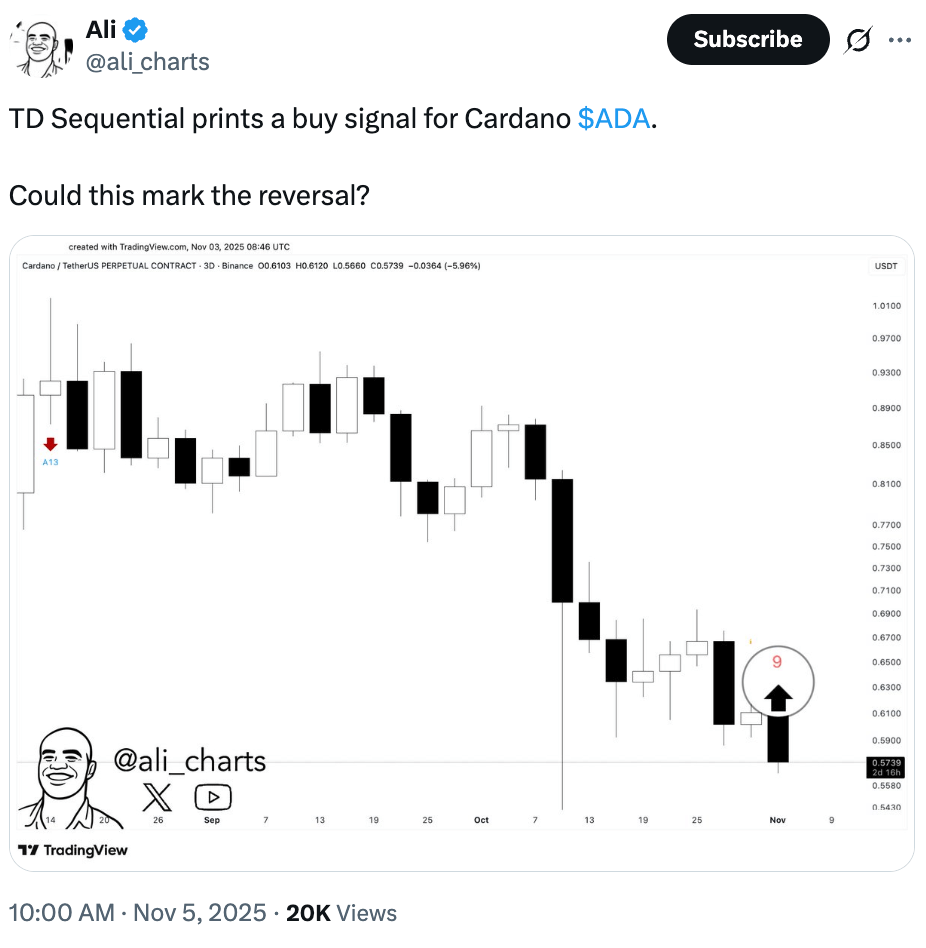The image size is (926, 948).
Task: Click the X logo in the chart watermark
Action: point(157,796)
